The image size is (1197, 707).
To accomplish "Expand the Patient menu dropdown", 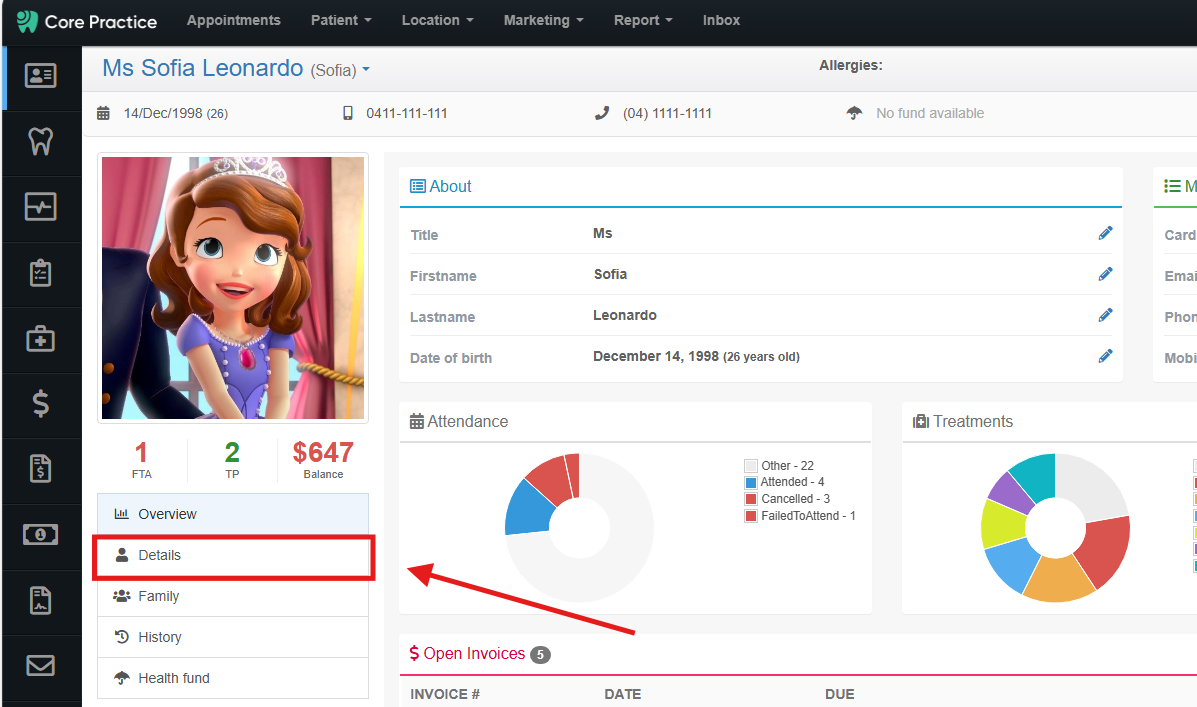I will 340,21.
